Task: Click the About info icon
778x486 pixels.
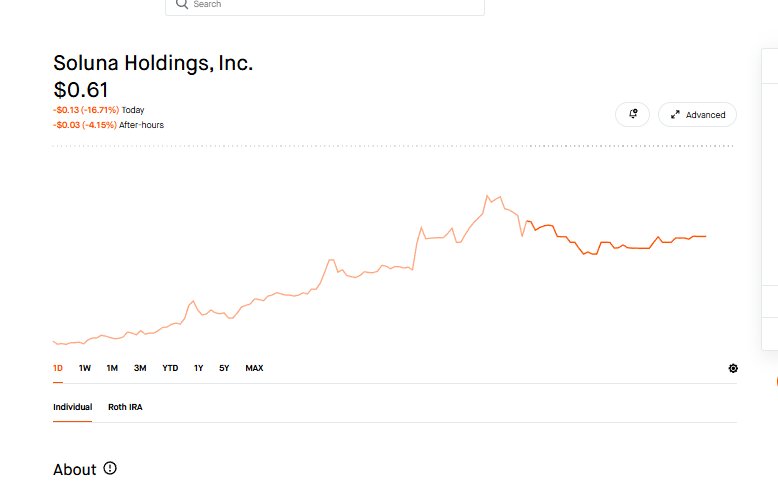Action: (110, 468)
